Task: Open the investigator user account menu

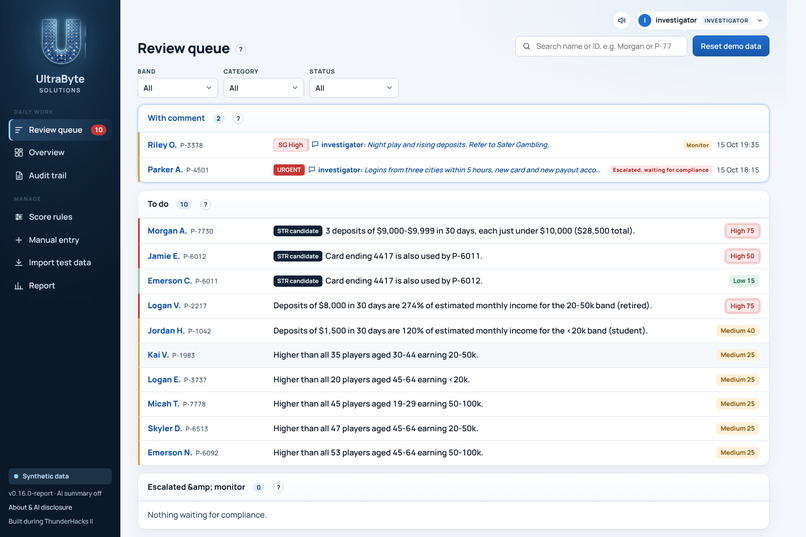Action: click(702, 21)
